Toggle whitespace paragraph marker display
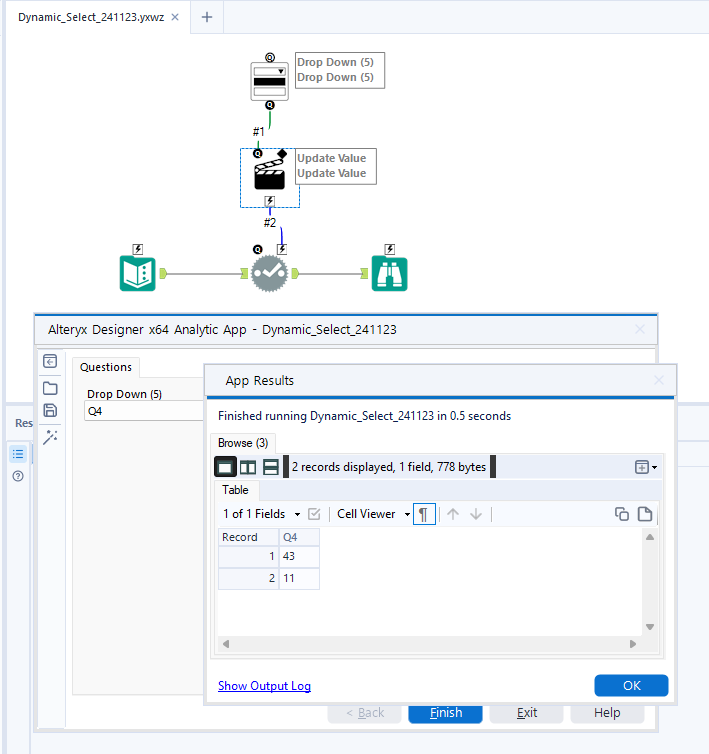The height and width of the screenshot is (754, 709). pyautogui.click(x=424, y=514)
